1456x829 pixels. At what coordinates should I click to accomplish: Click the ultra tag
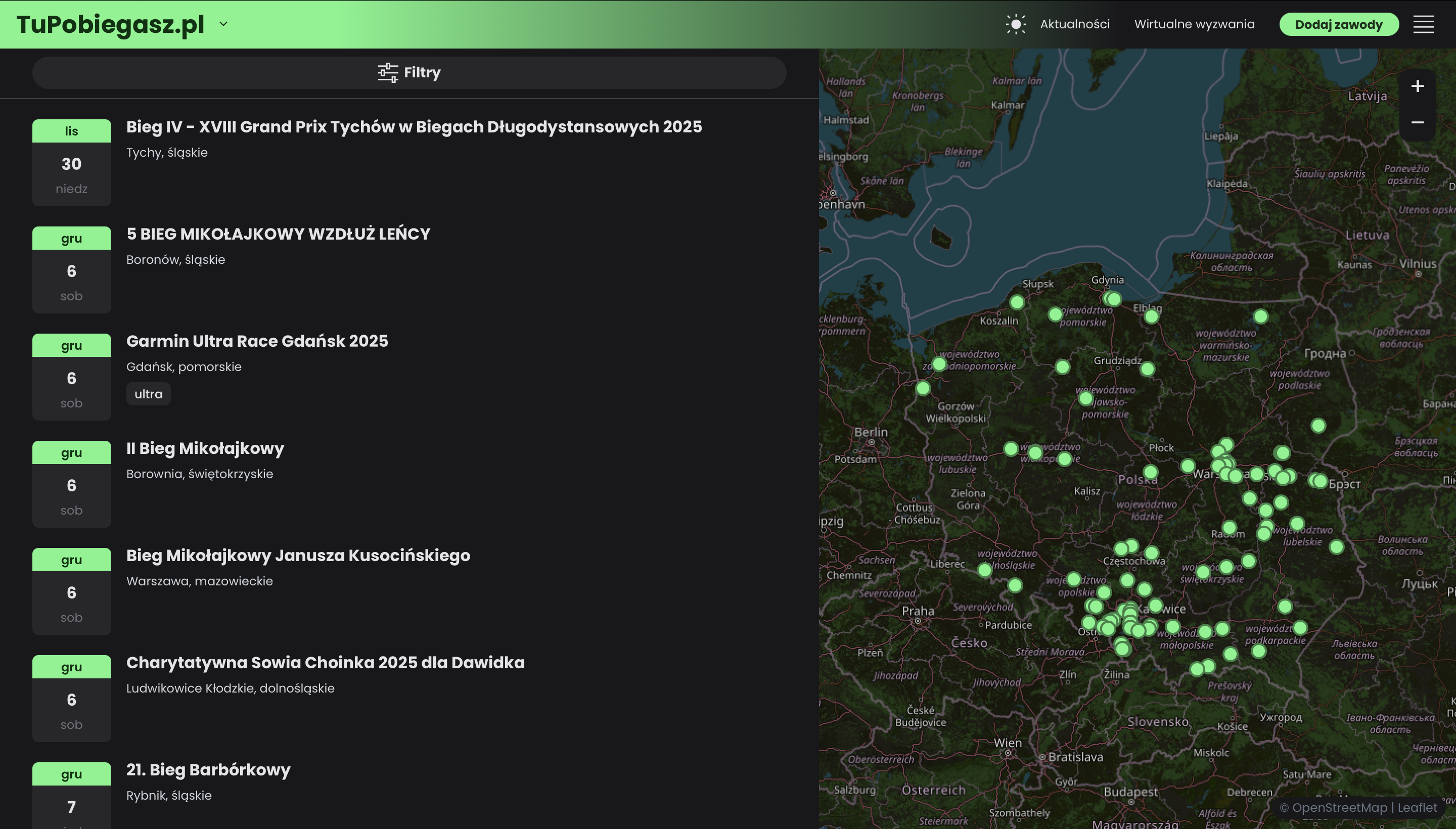(148, 394)
